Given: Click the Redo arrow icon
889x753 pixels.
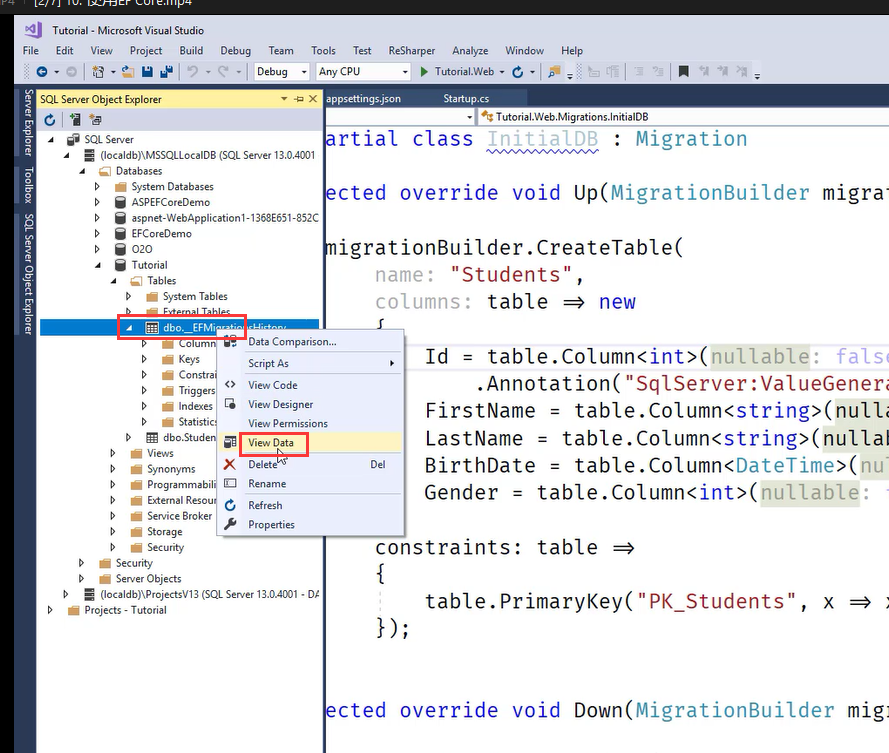Looking at the screenshot, I should 223,71.
